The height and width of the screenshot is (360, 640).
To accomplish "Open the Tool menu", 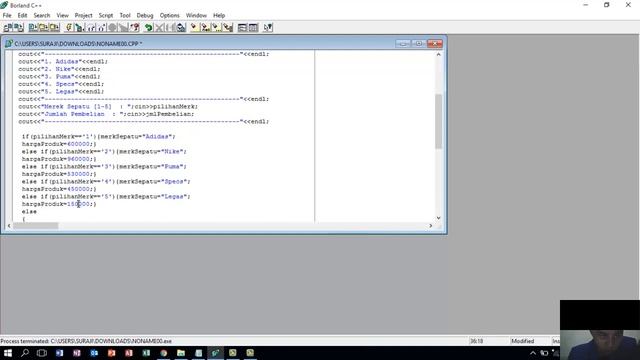I will coord(125,16).
